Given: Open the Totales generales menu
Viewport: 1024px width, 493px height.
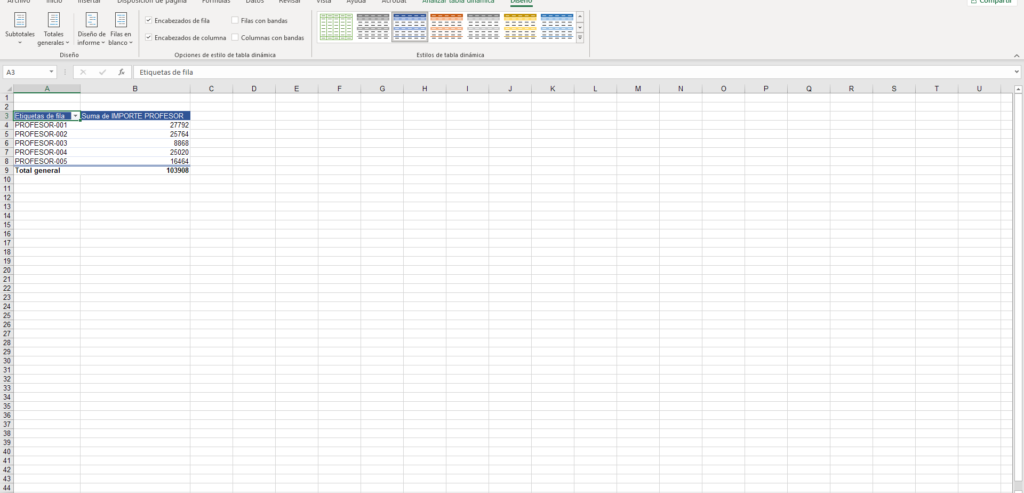Looking at the screenshot, I should point(54,29).
